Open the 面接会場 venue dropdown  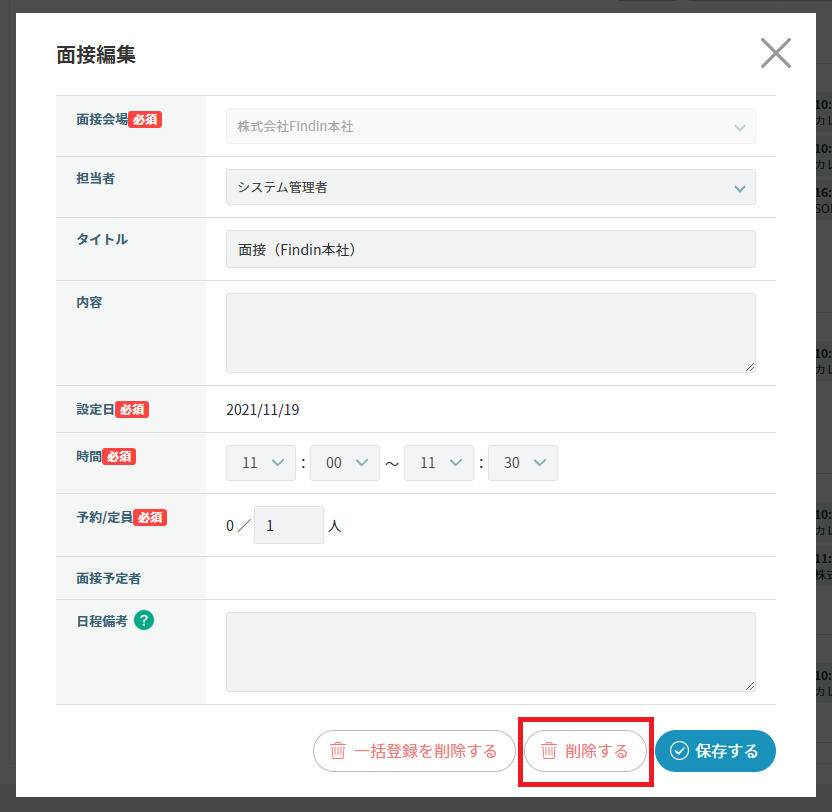click(490, 127)
